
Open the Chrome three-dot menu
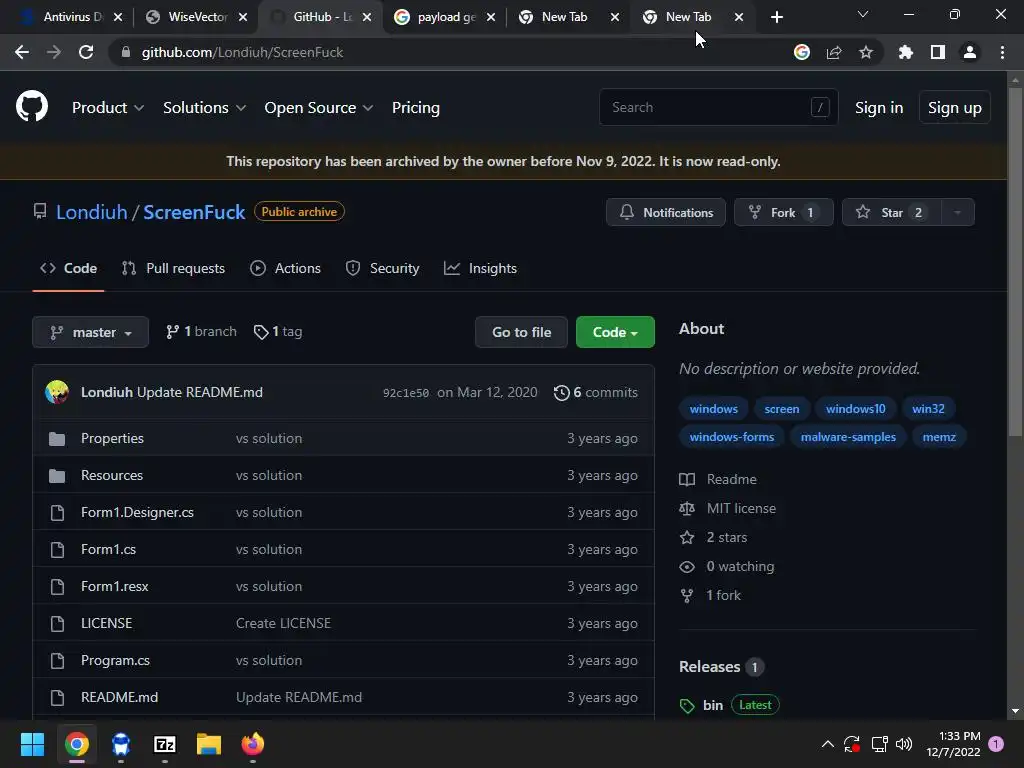click(1002, 52)
